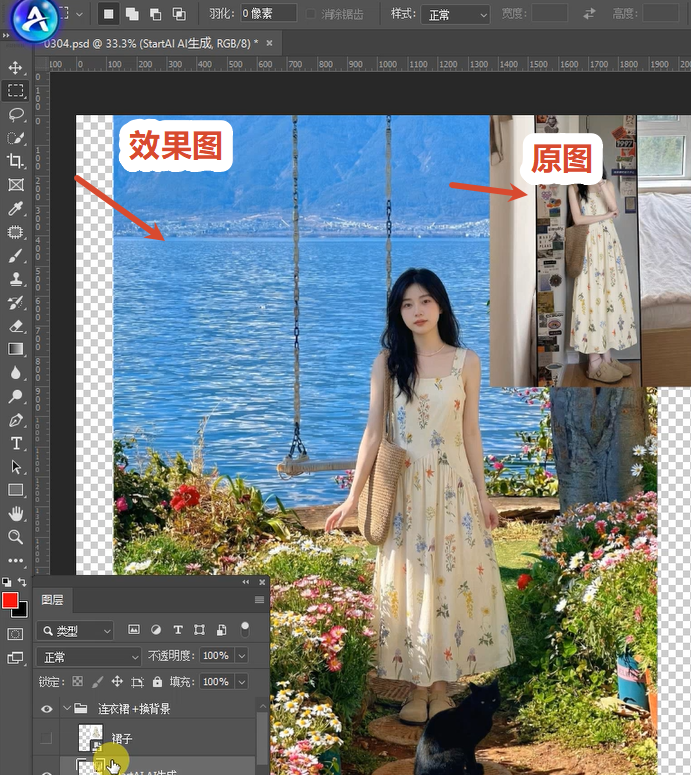
Task: Choose Intersect with Selection mode
Action: tap(179, 14)
